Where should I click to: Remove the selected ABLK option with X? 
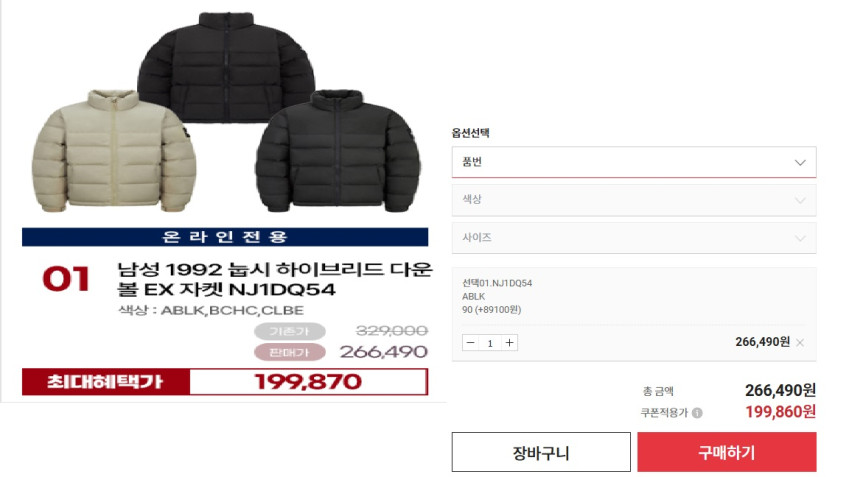800,343
